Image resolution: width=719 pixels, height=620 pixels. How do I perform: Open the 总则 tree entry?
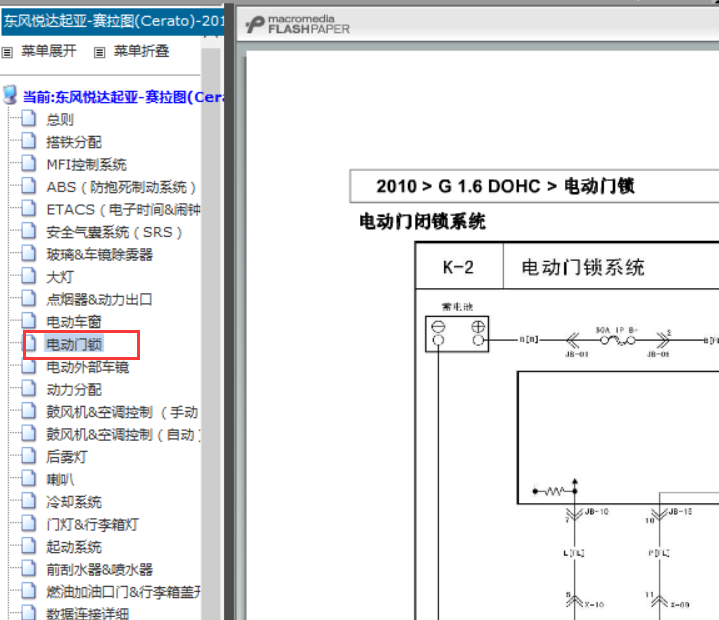coord(60,120)
